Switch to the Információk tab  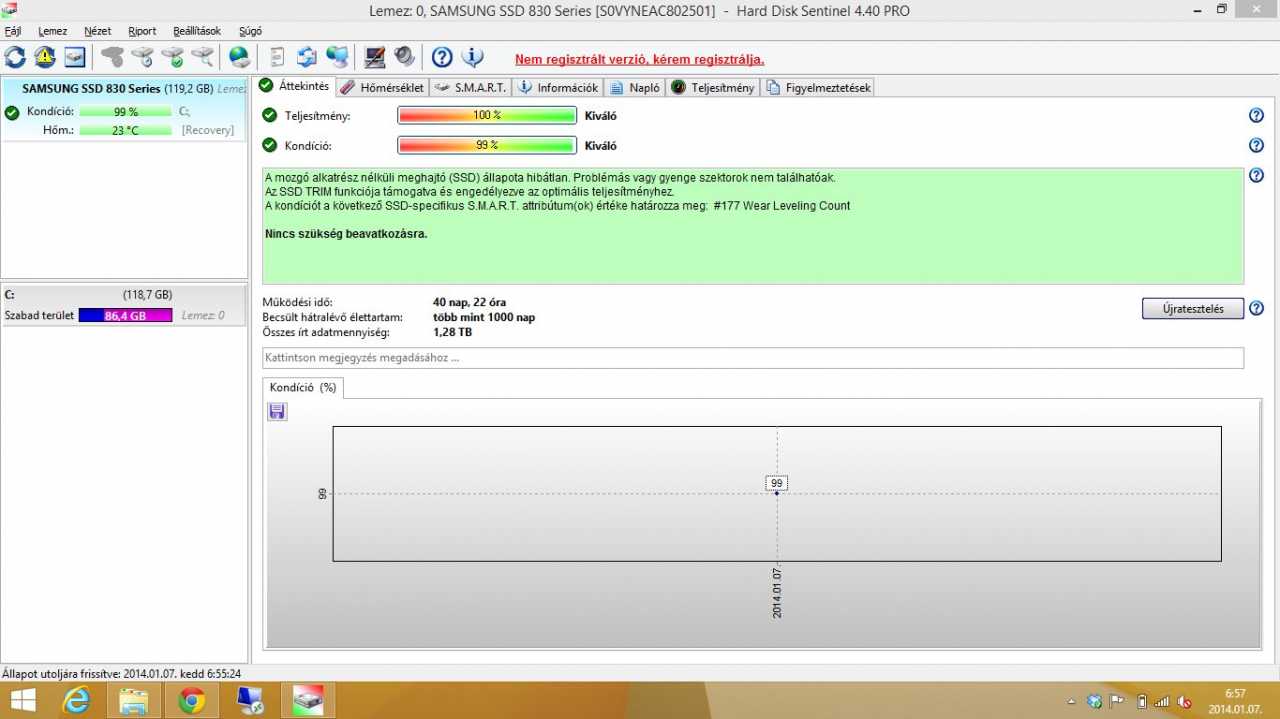pos(557,88)
